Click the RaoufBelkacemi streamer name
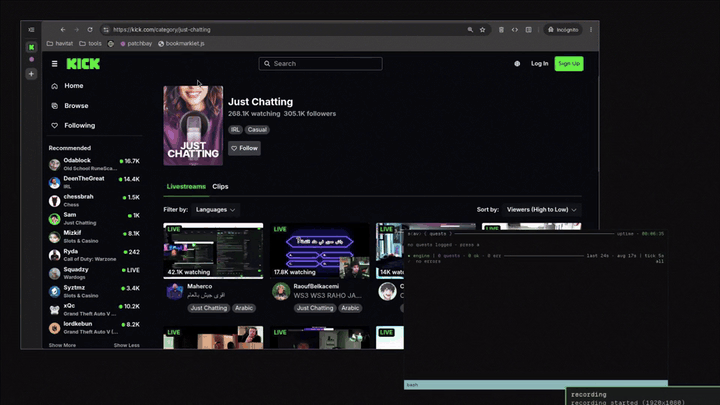Image resolution: width=720 pixels, height=405 pixels. [316, 287]
